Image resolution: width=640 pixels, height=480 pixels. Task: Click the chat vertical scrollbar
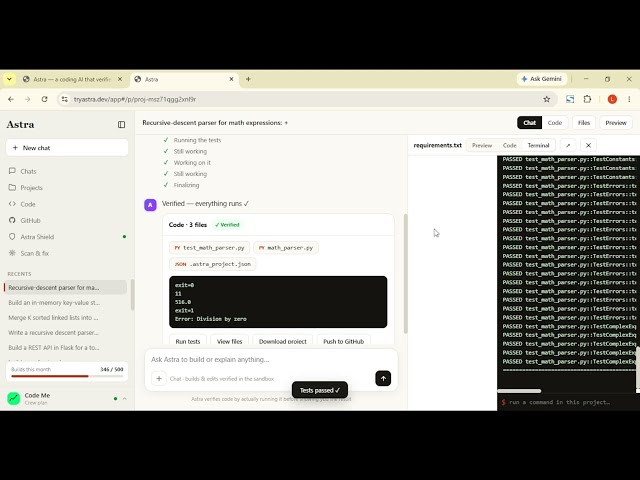point(405,273)
